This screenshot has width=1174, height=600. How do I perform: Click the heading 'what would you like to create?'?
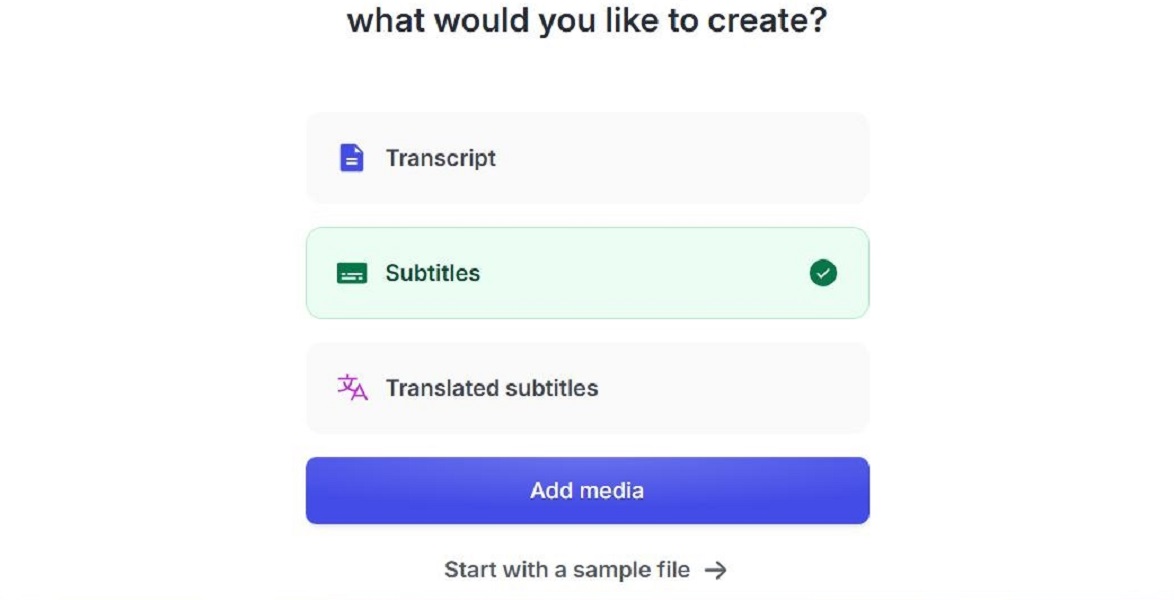(x=587, y=20)
